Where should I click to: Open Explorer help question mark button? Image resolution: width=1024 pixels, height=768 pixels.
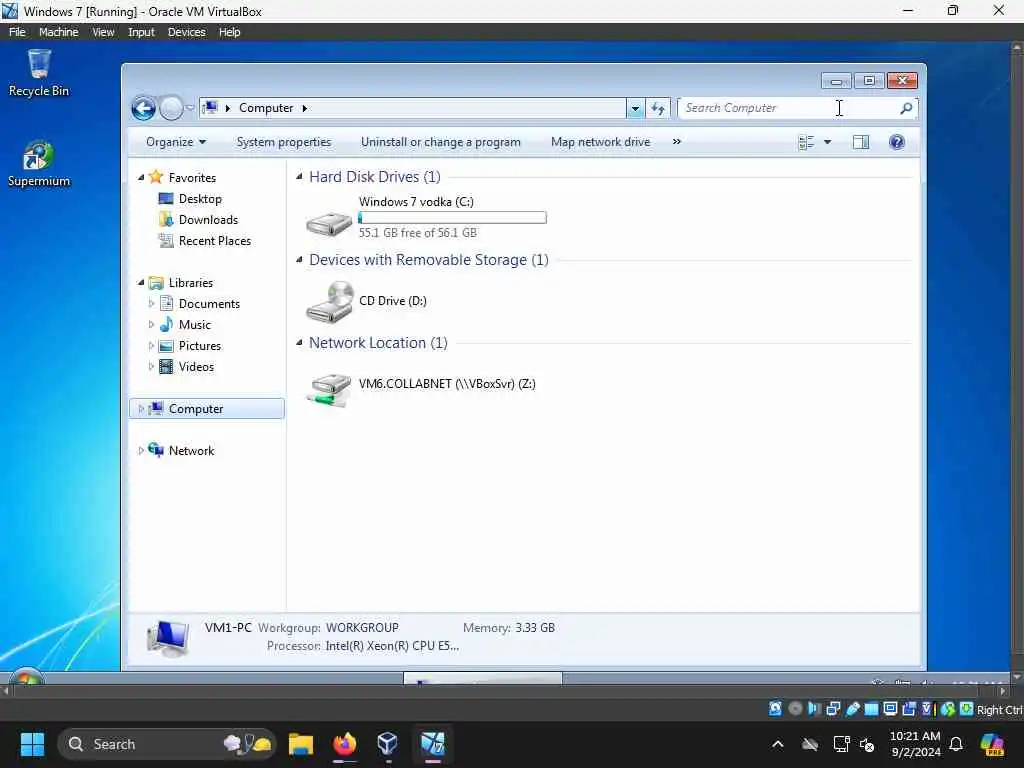[x=897, y=142]
